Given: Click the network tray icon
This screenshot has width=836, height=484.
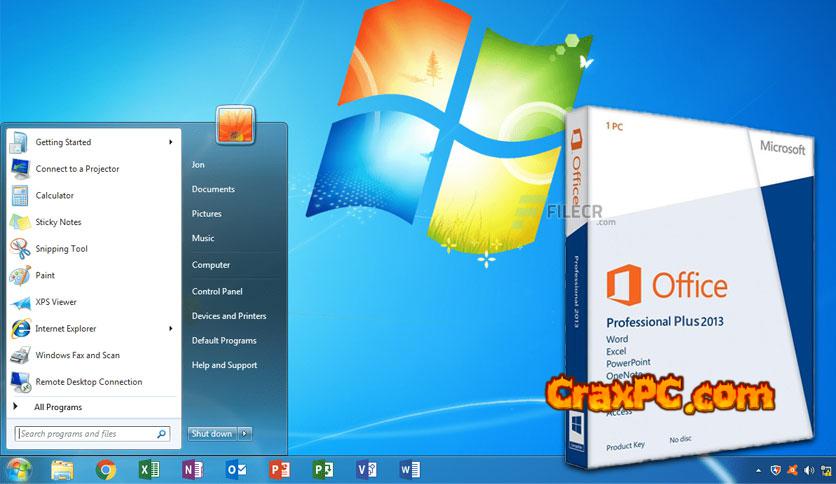Looking at the screenshot, I should (x=826, y=470).
